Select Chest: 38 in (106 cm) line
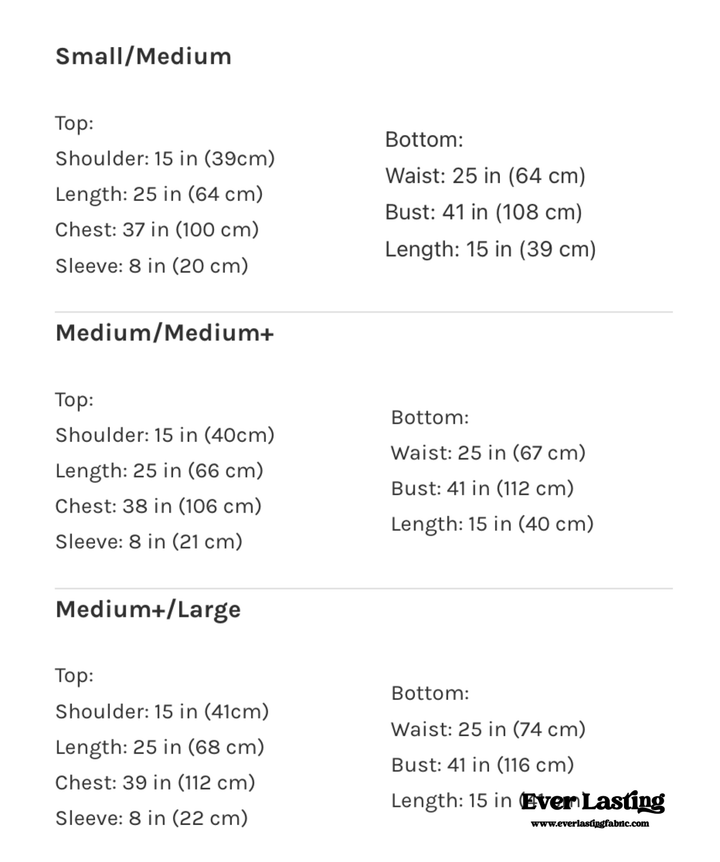 (158, 506)
